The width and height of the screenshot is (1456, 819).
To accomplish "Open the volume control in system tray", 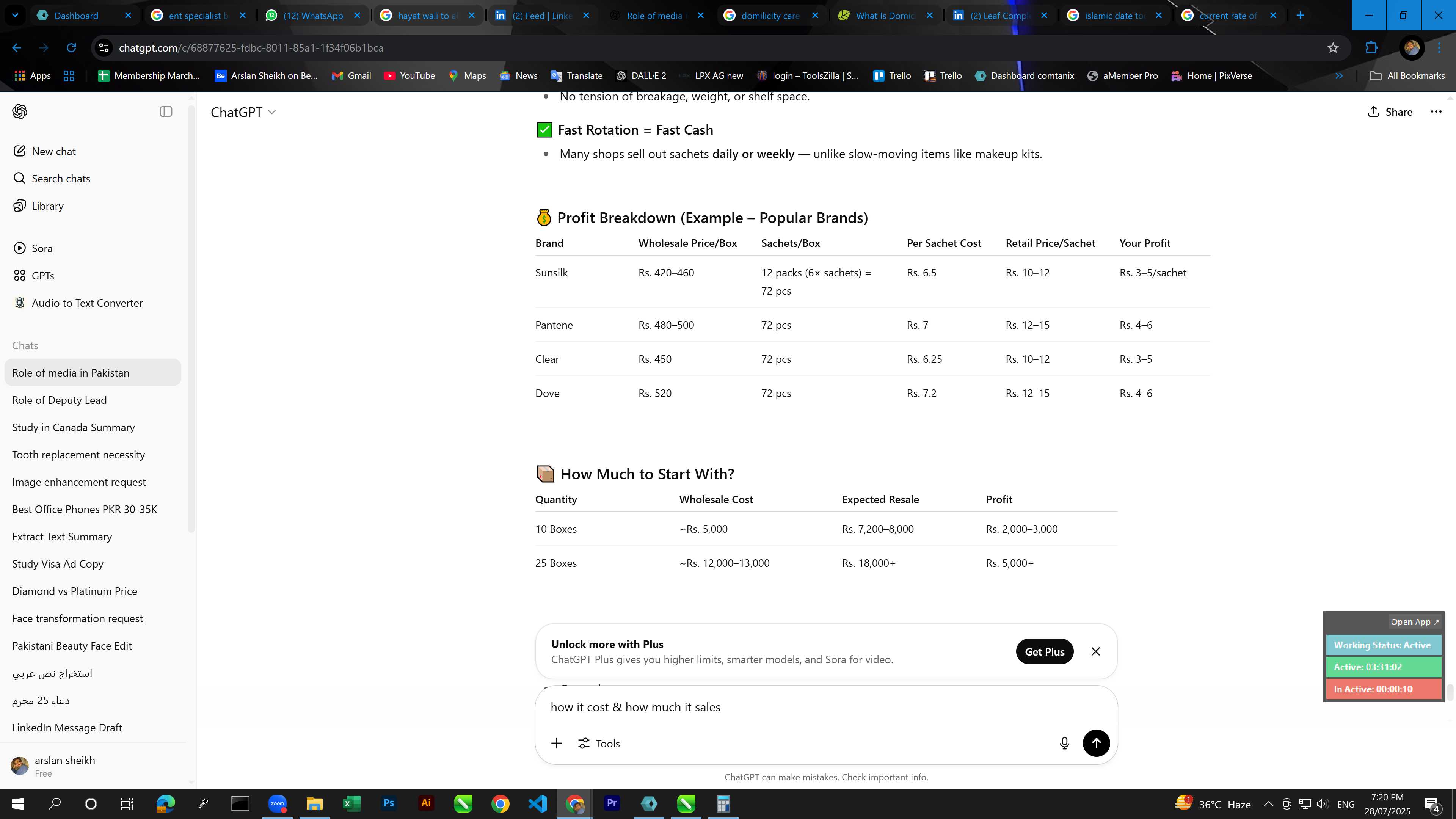I will click(x=1322, y=804).
